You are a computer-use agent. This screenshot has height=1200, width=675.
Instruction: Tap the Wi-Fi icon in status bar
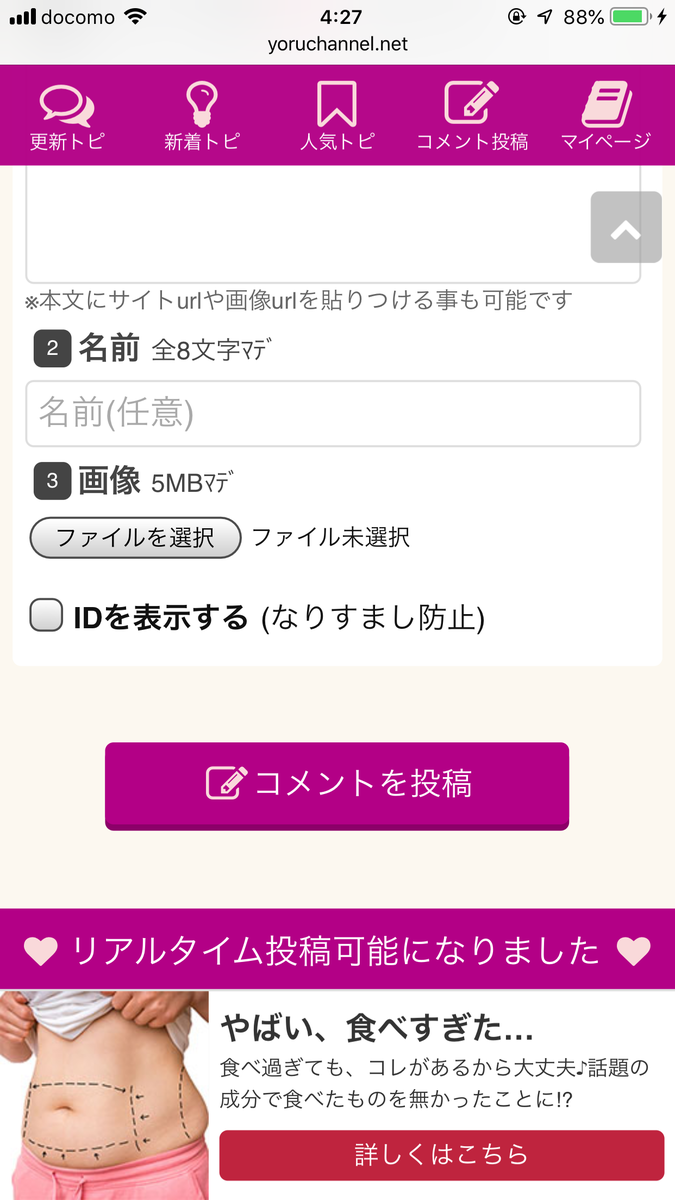coord(135,17)
